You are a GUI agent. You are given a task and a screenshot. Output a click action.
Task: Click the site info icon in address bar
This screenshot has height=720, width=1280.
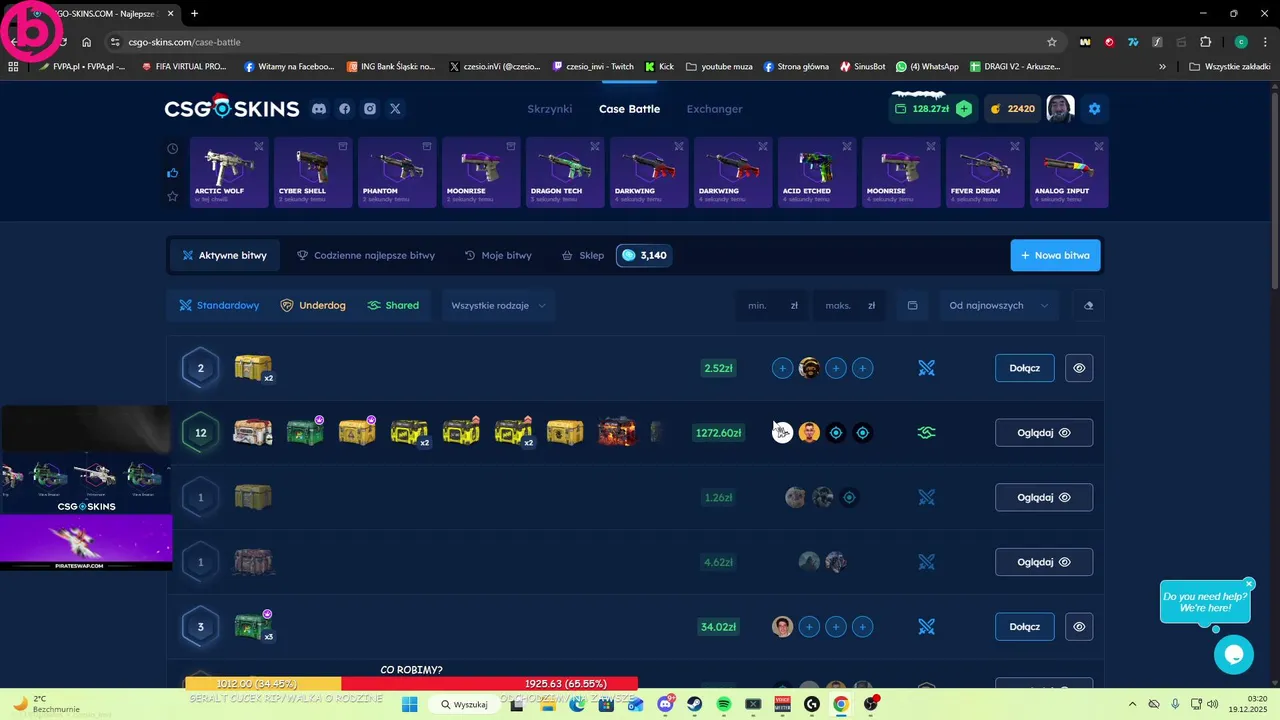click(115, 42)
